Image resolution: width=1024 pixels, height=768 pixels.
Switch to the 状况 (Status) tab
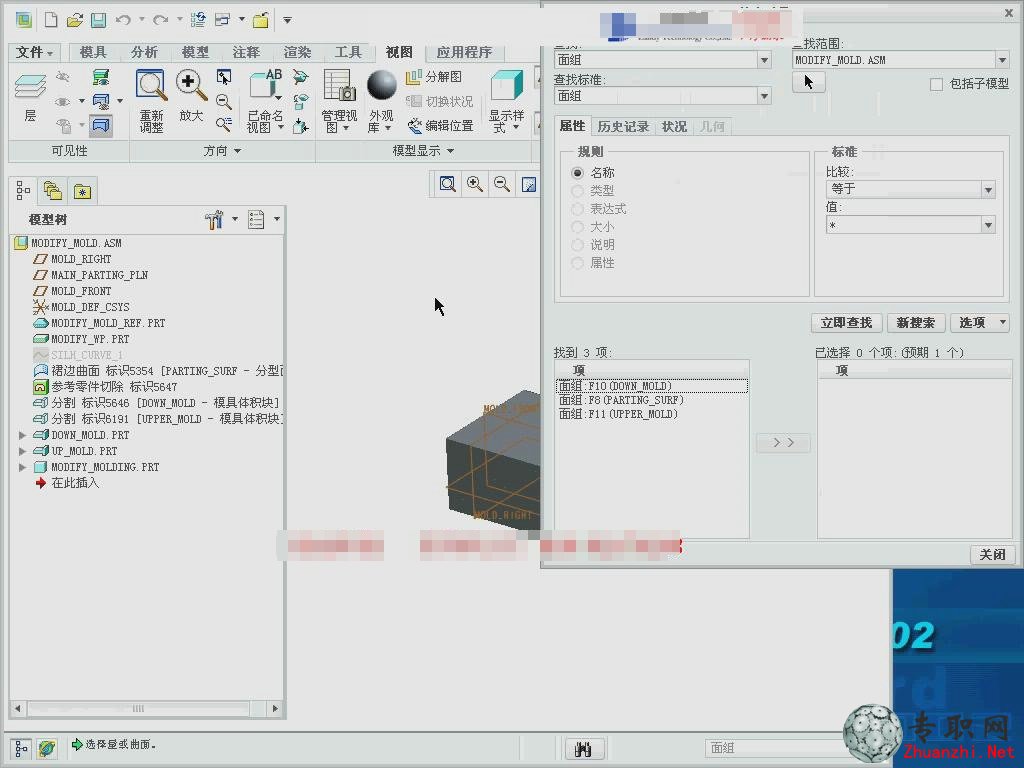pos(674,127)
